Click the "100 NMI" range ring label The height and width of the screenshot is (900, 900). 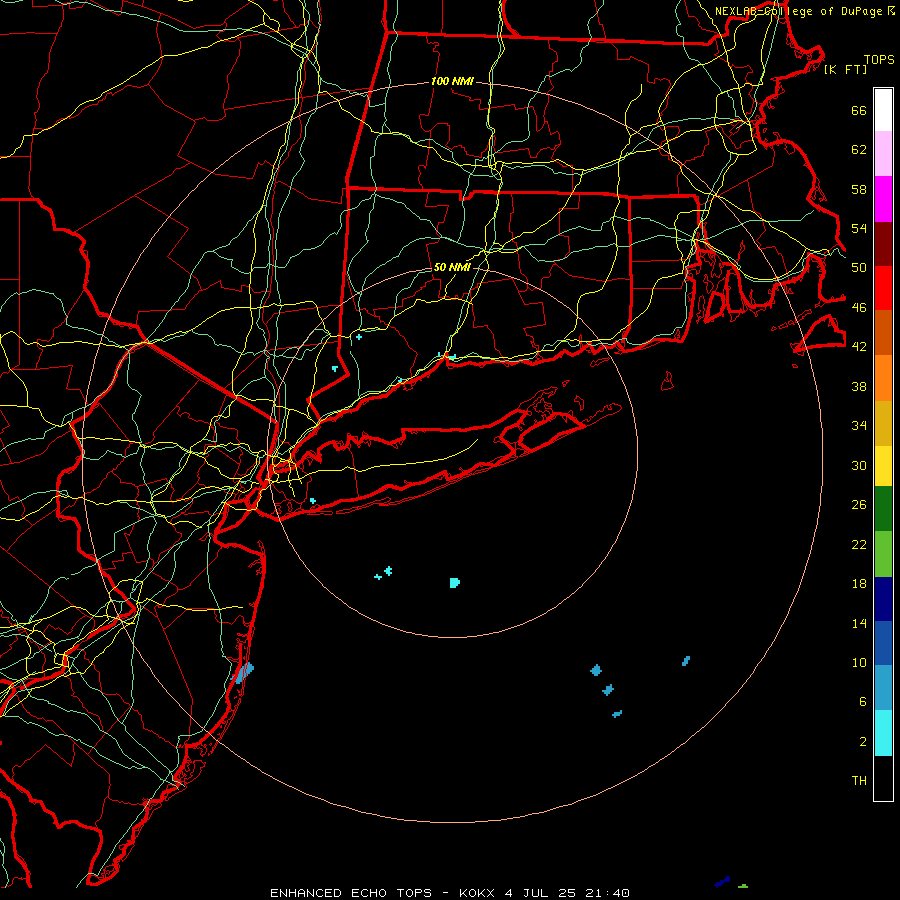click(452, 81)
